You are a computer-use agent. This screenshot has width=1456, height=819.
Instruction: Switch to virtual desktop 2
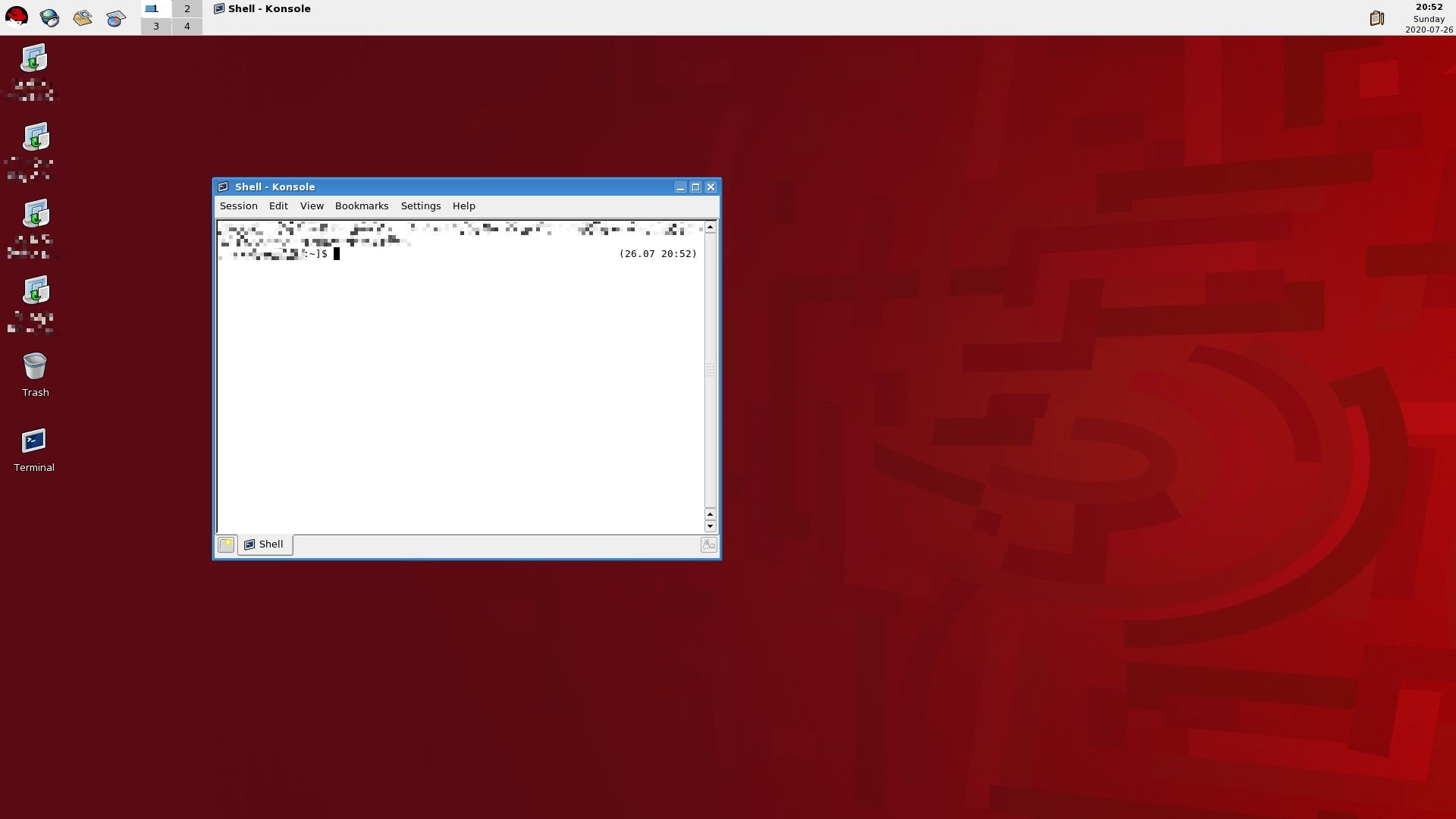[x=187, y=9]
